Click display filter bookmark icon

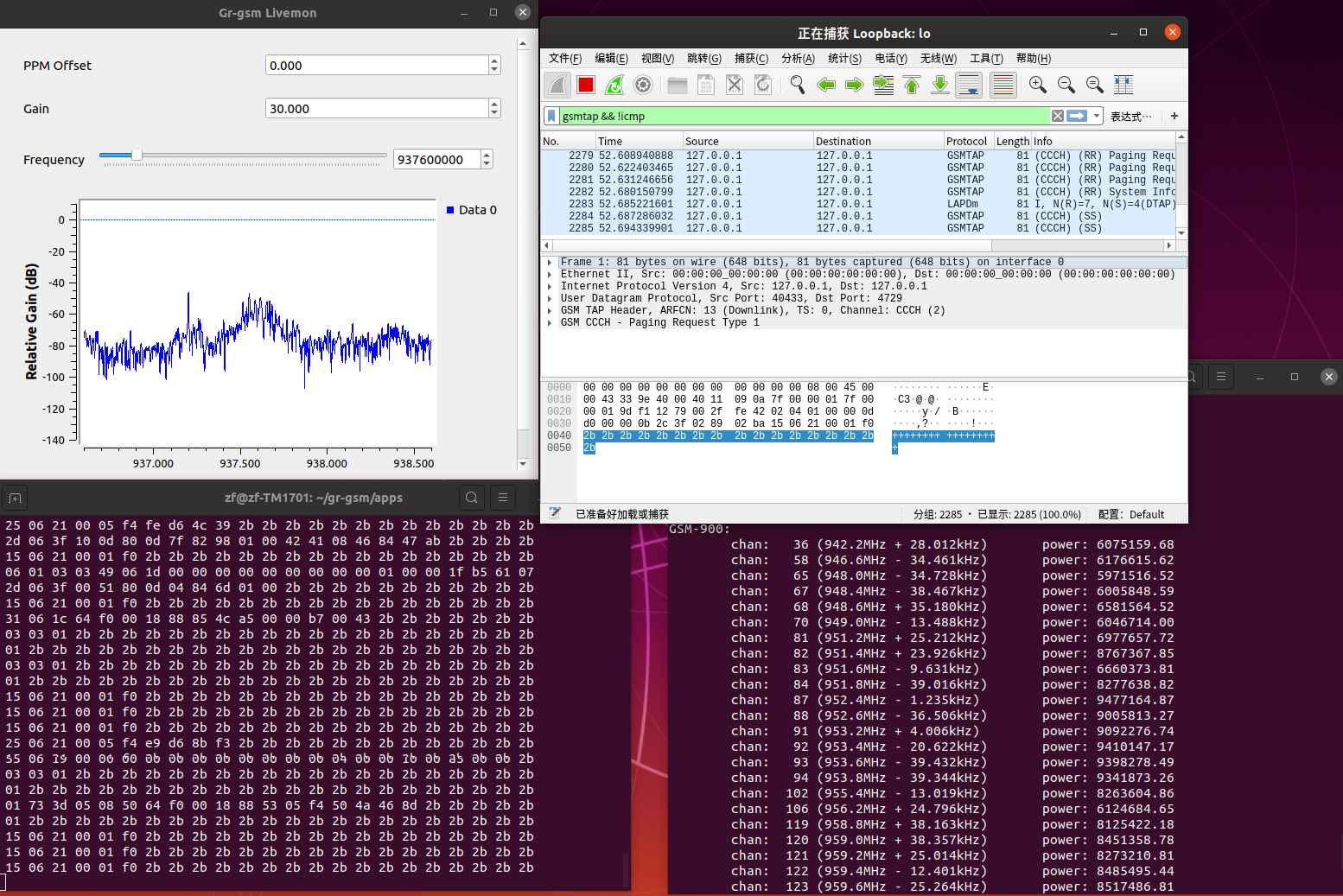point(551,116)
